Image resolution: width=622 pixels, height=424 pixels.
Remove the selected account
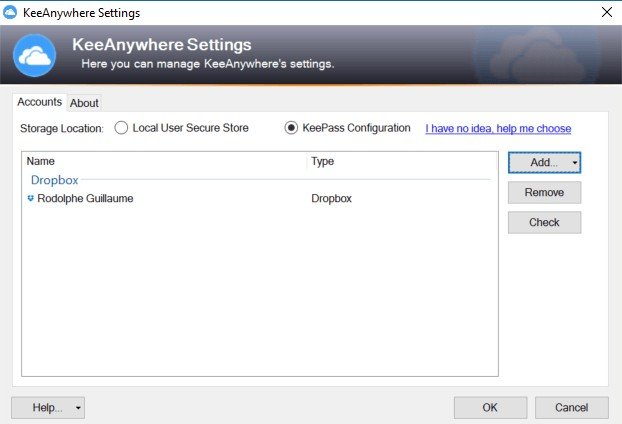(x=544, y=192)
